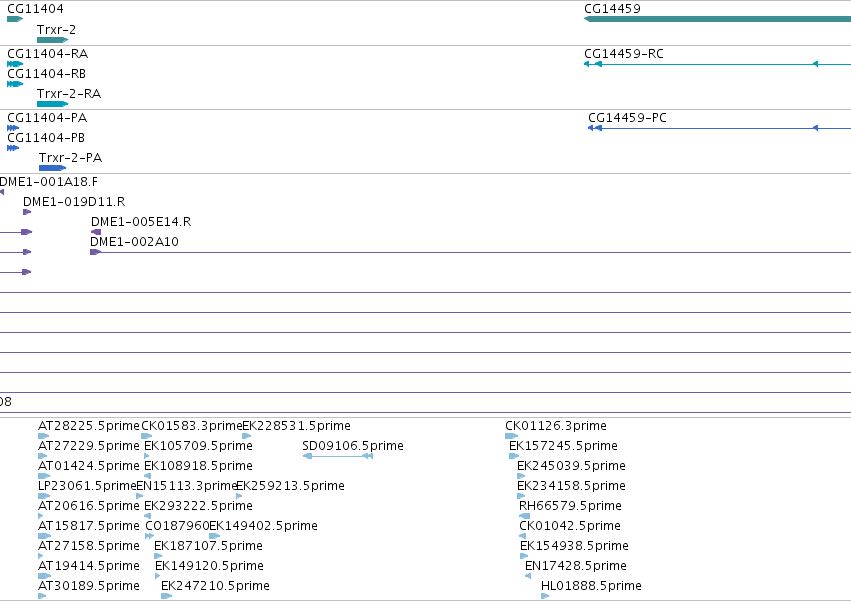Click the CG14459-PC label

pyautogui.click(x=627, y=118)
